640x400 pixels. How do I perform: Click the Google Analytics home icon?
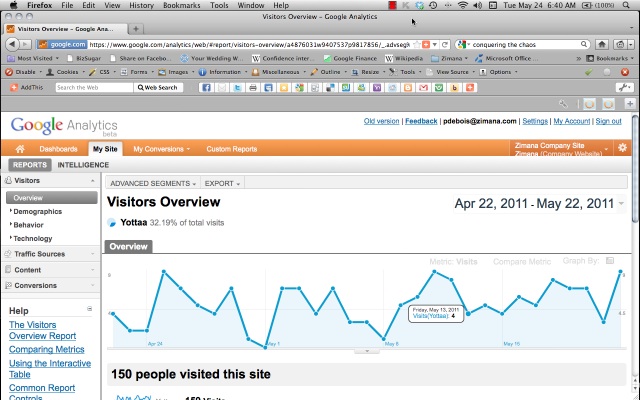tap(20, 149)
